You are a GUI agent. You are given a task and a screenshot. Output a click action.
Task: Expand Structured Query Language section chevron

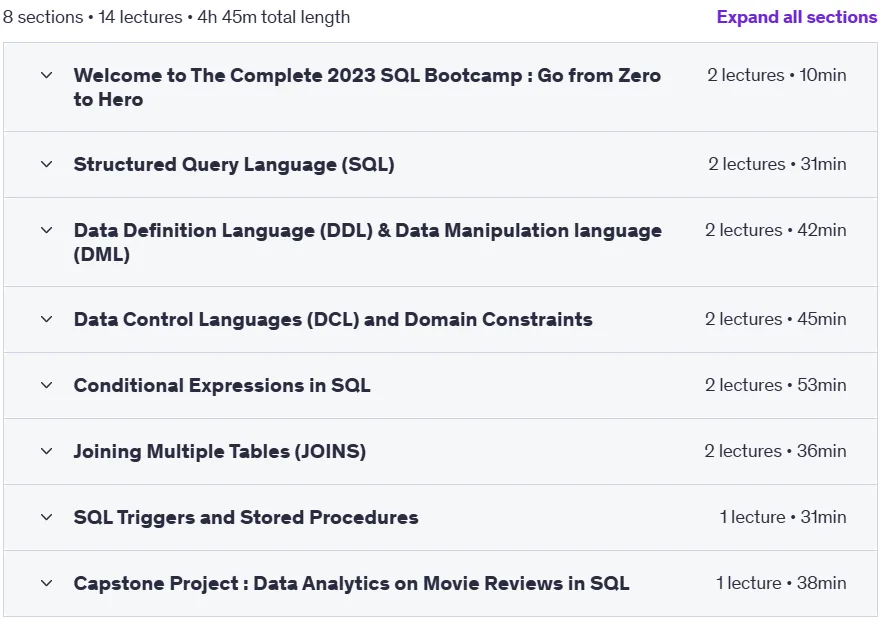pyautogui.click(x=47, y=164)
